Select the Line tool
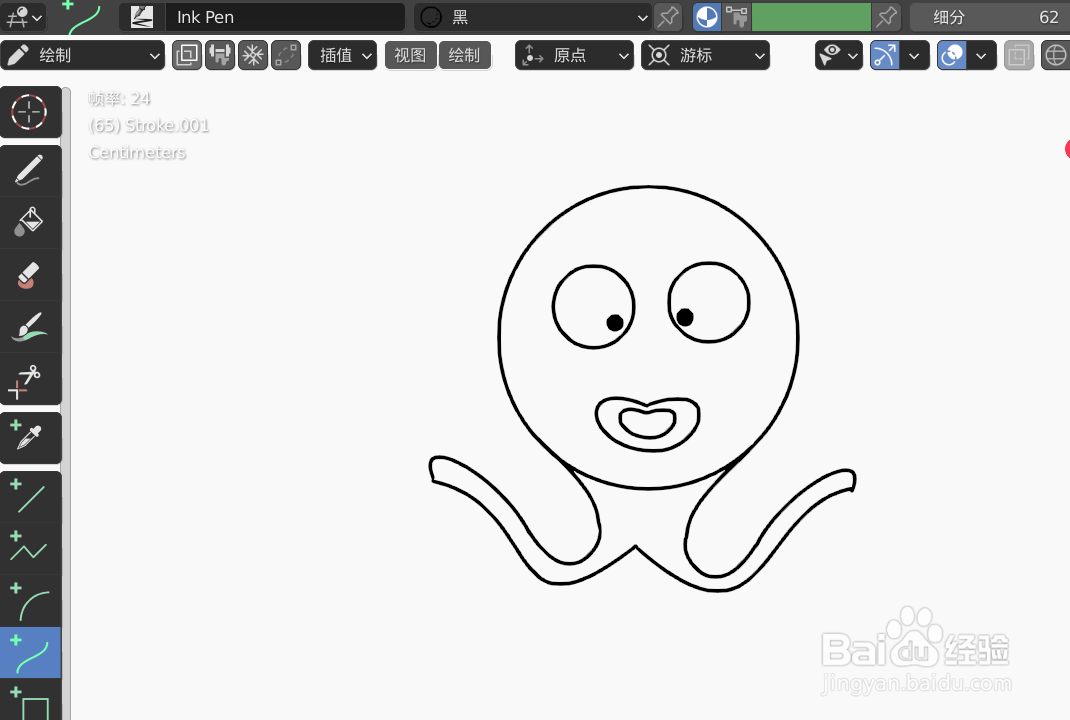Screen dimensions: 1070x720 (x=30, y=497)
